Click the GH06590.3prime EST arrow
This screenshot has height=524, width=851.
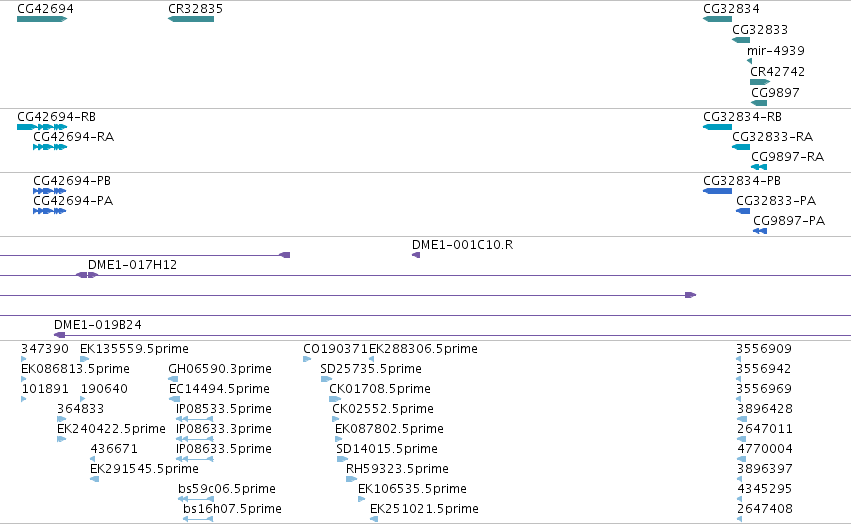(173, 379)
